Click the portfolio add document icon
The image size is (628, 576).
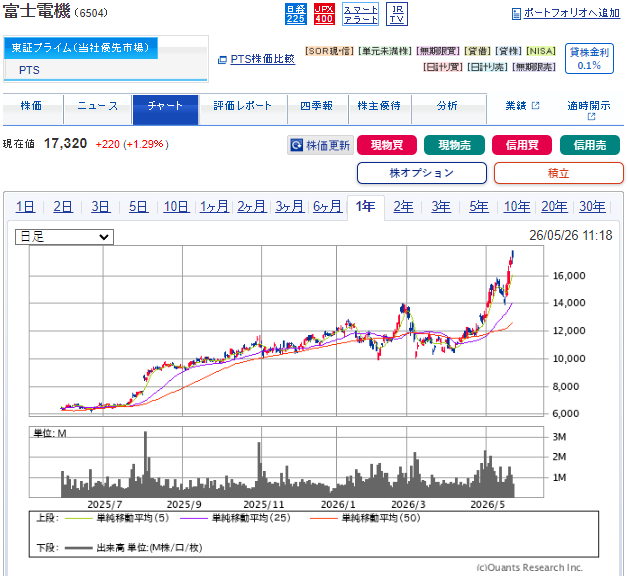[x=516, y=14]
